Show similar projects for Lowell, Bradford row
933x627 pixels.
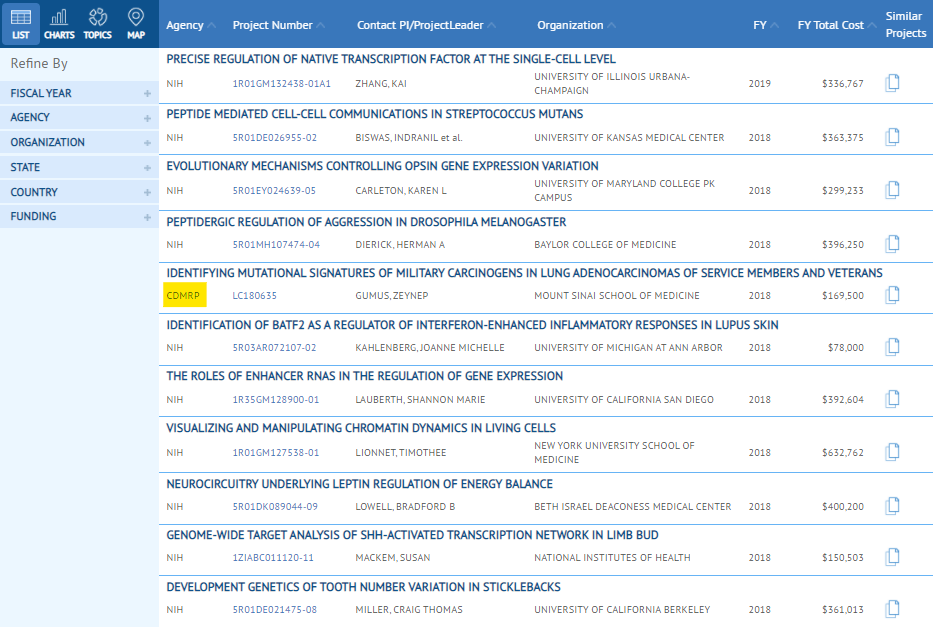892,506
